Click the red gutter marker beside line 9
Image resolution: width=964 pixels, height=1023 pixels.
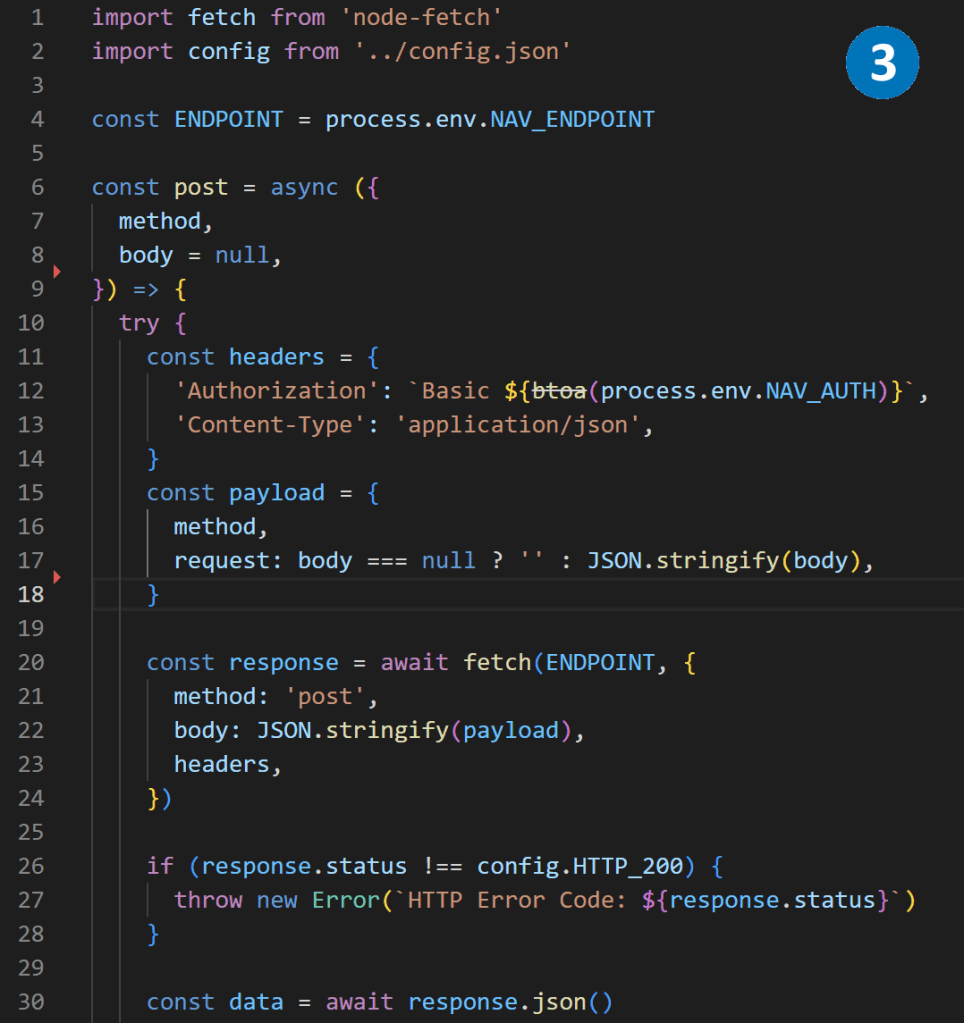(x=57, y=271)
